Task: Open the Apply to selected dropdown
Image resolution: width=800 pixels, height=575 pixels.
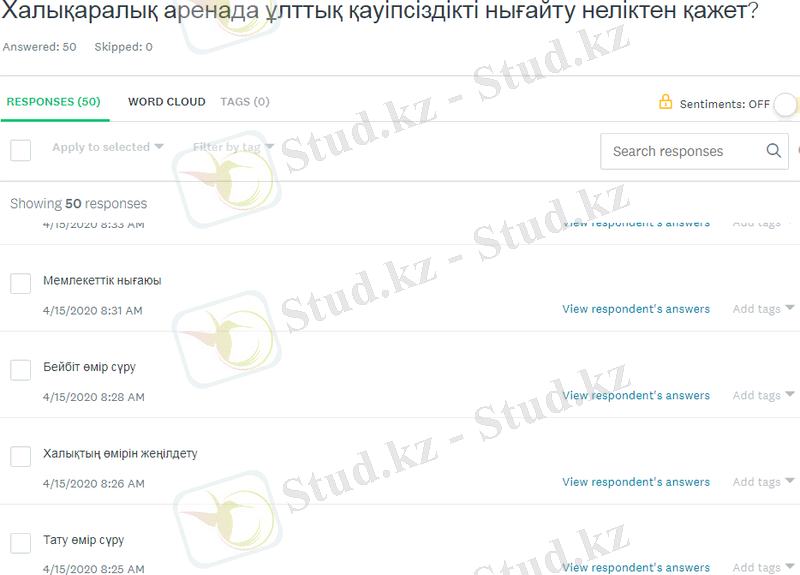Action: (x=108, y=147)
